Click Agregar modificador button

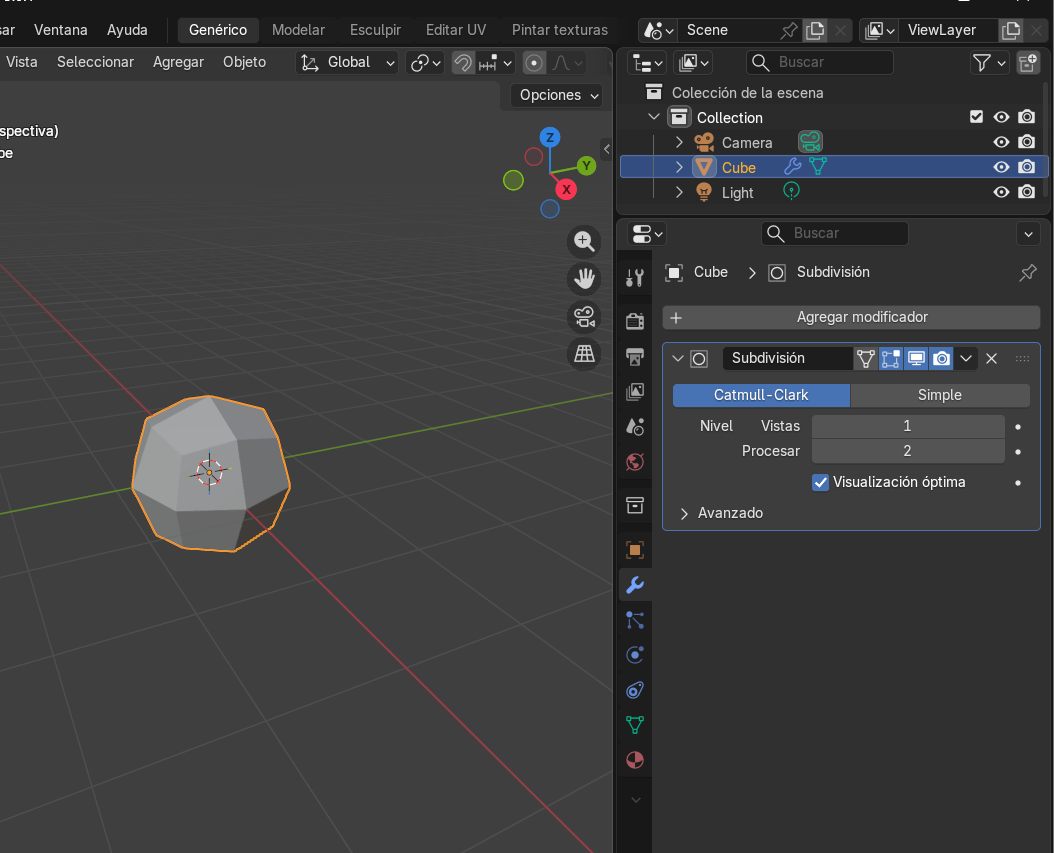851,317
